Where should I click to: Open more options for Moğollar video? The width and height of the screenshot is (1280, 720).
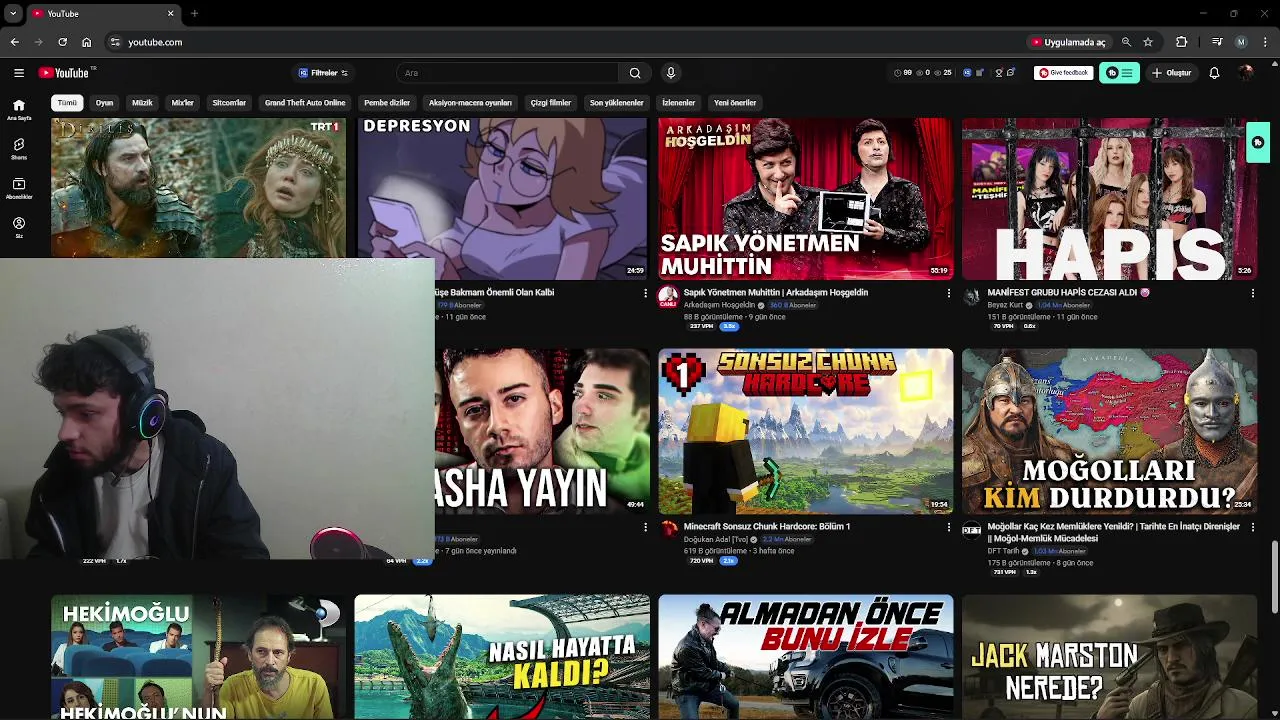tap(1253, 527)
